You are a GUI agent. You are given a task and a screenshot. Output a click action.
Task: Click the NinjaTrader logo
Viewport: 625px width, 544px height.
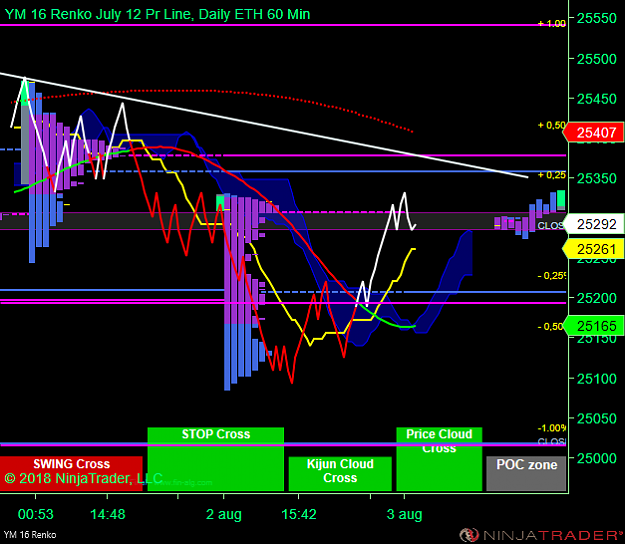pyautogui.click(x=541, y=534)
